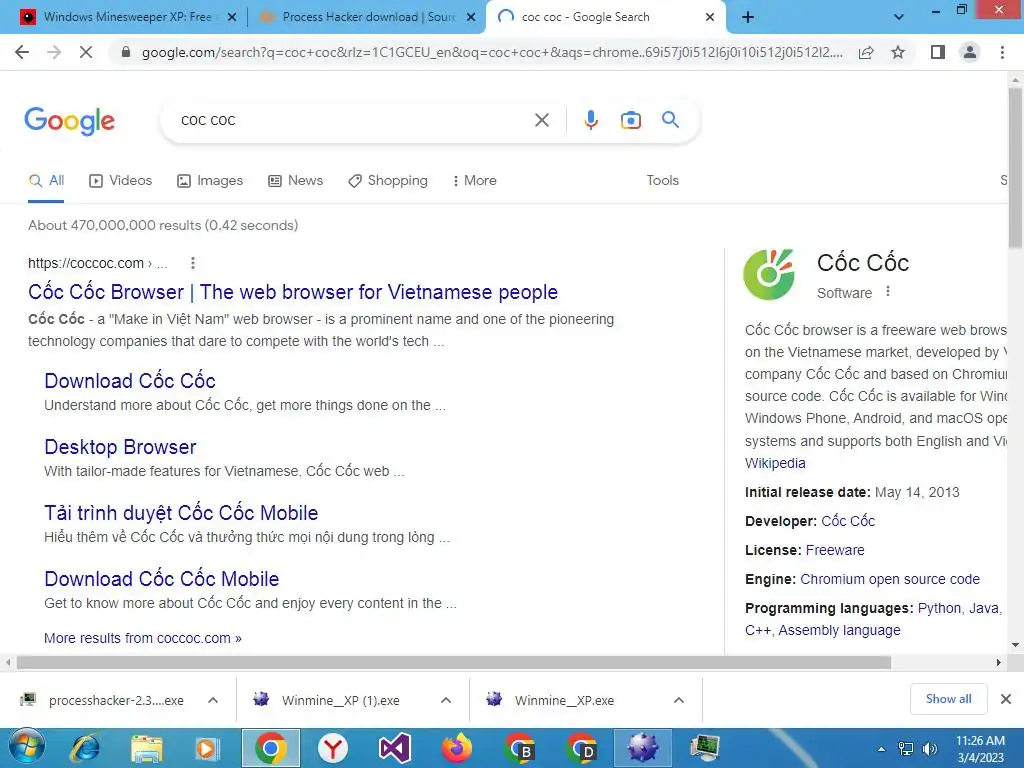Open more options beside Software label
Viewport: 1024px width, 768px height.
click(888, 292)
